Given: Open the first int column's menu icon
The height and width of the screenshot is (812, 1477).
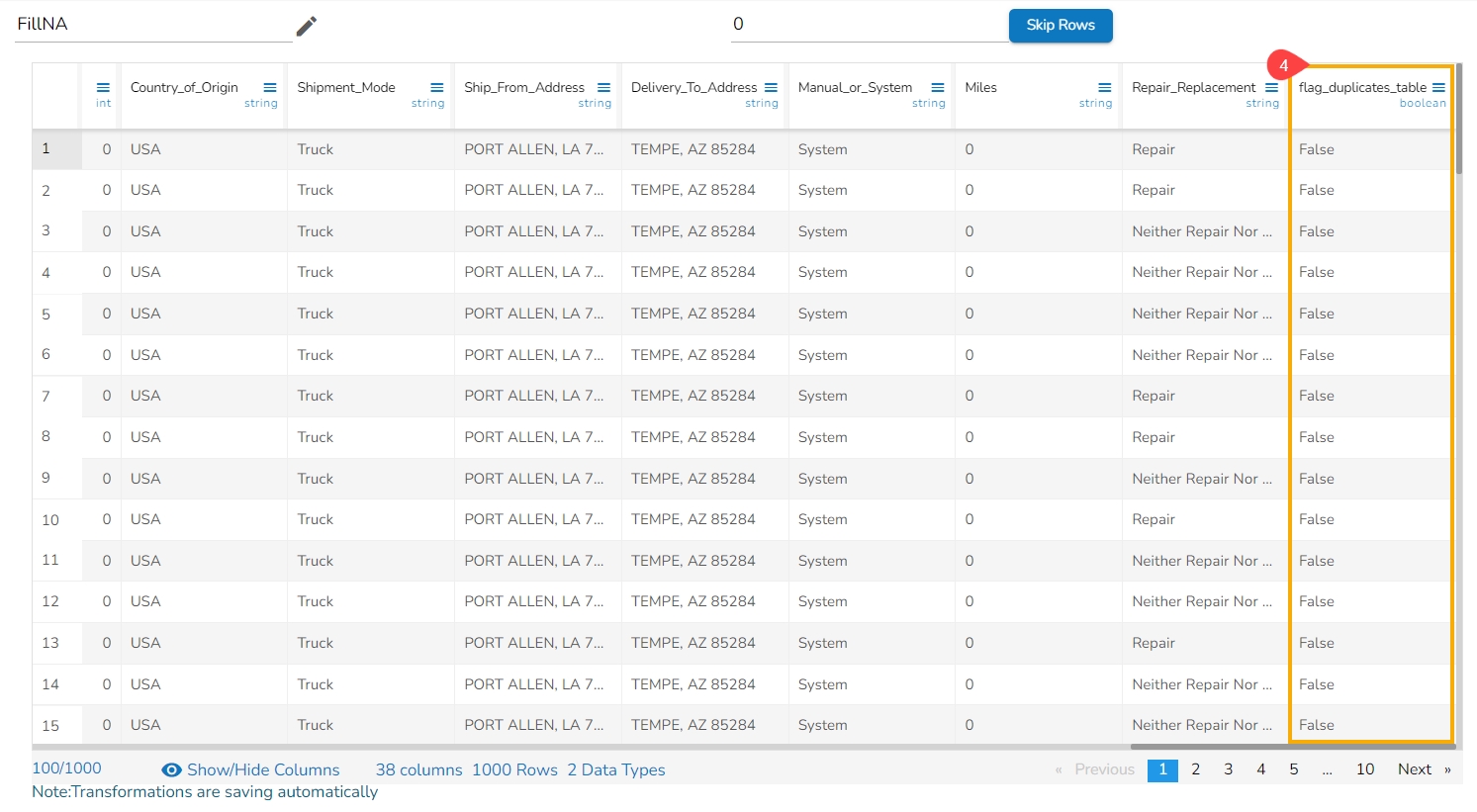Looking at the screenshot, I should click(x=103, y=88).
